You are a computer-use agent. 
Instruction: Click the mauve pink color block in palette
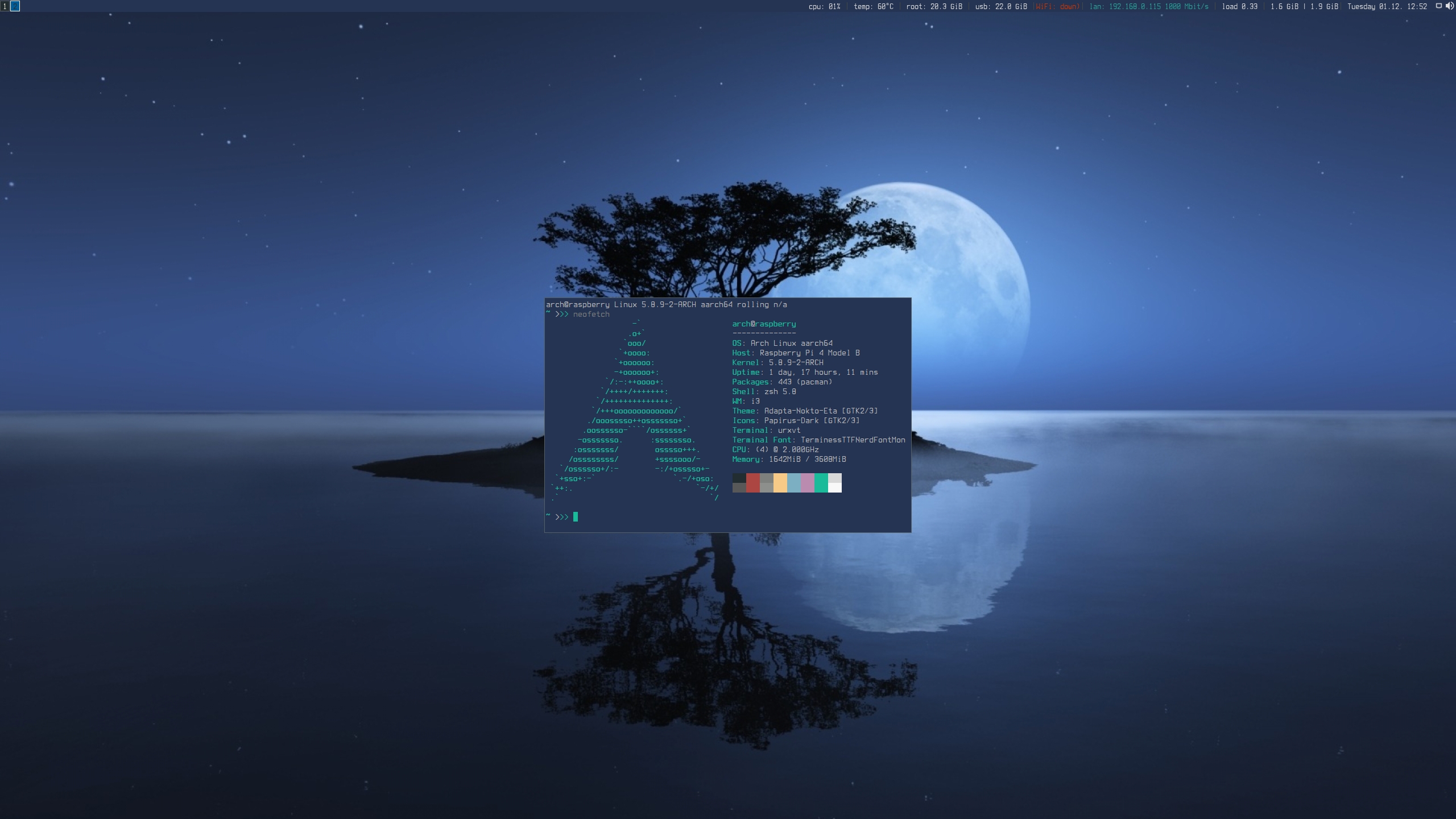(808, 483)
